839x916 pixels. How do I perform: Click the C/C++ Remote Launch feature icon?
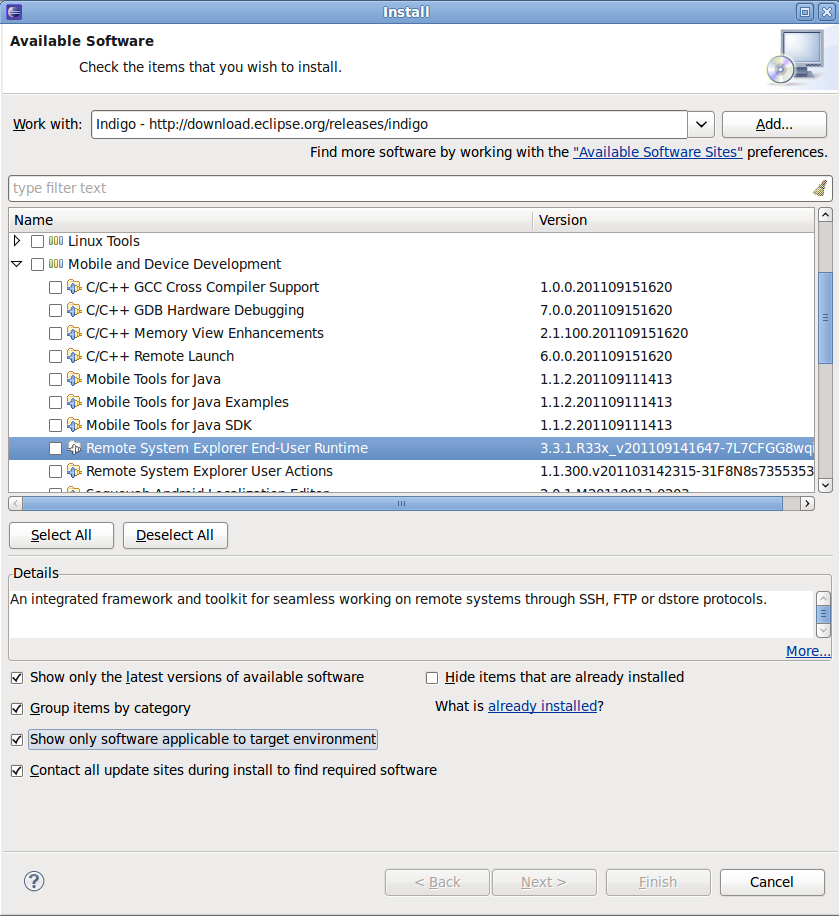pyautogui.click(x=74, y=356)
